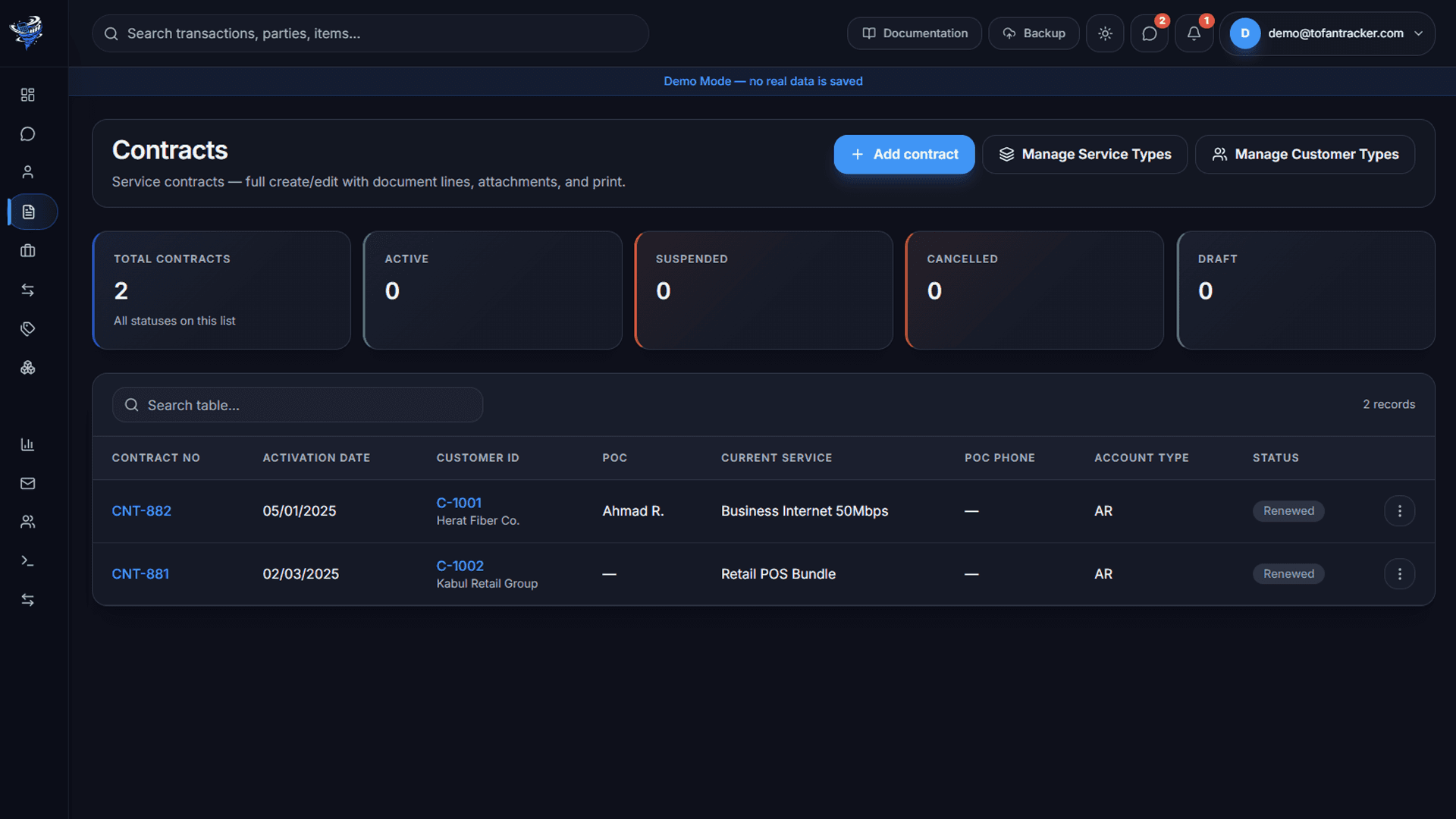Expand the demo@tofantracker.com account dropdown
The height and width of the screenshot is (819, 1456).
tap(1327, 33)
